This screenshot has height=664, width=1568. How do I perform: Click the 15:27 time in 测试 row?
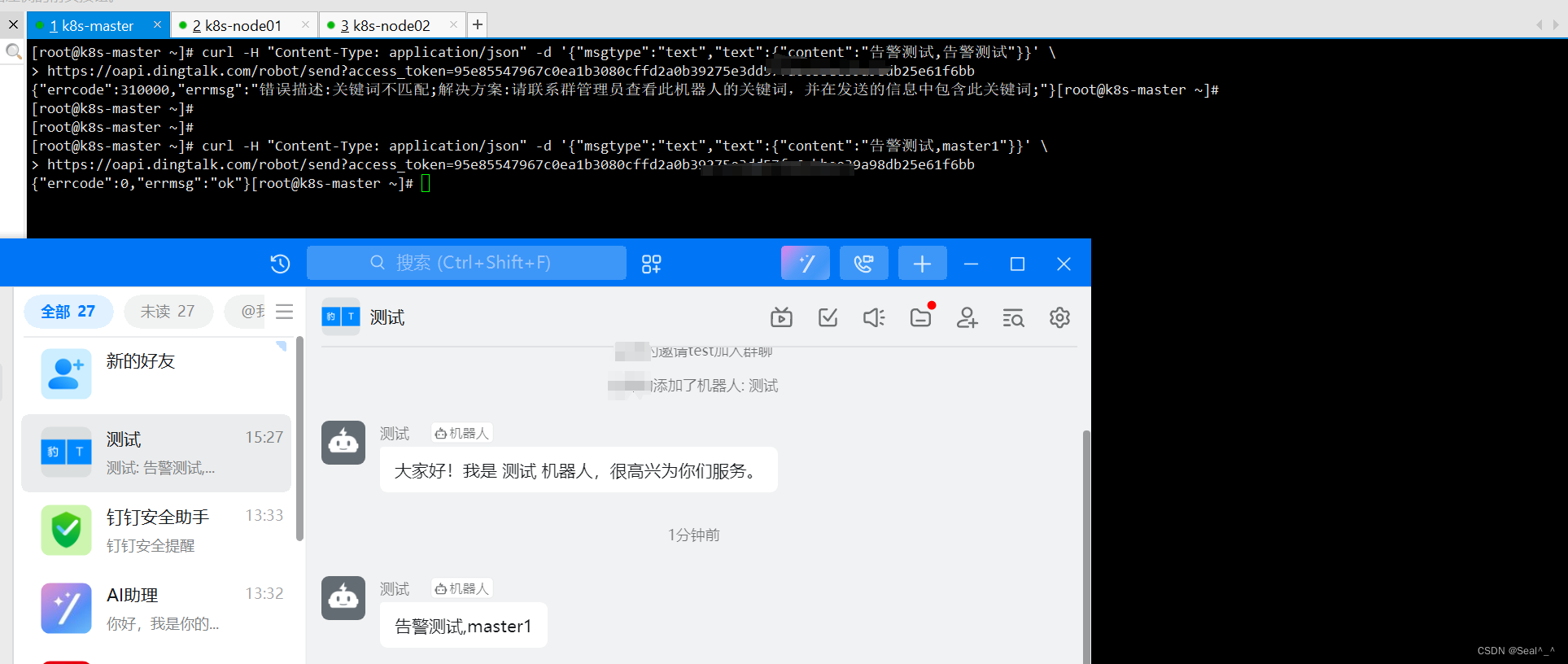[x=264, y=437]
